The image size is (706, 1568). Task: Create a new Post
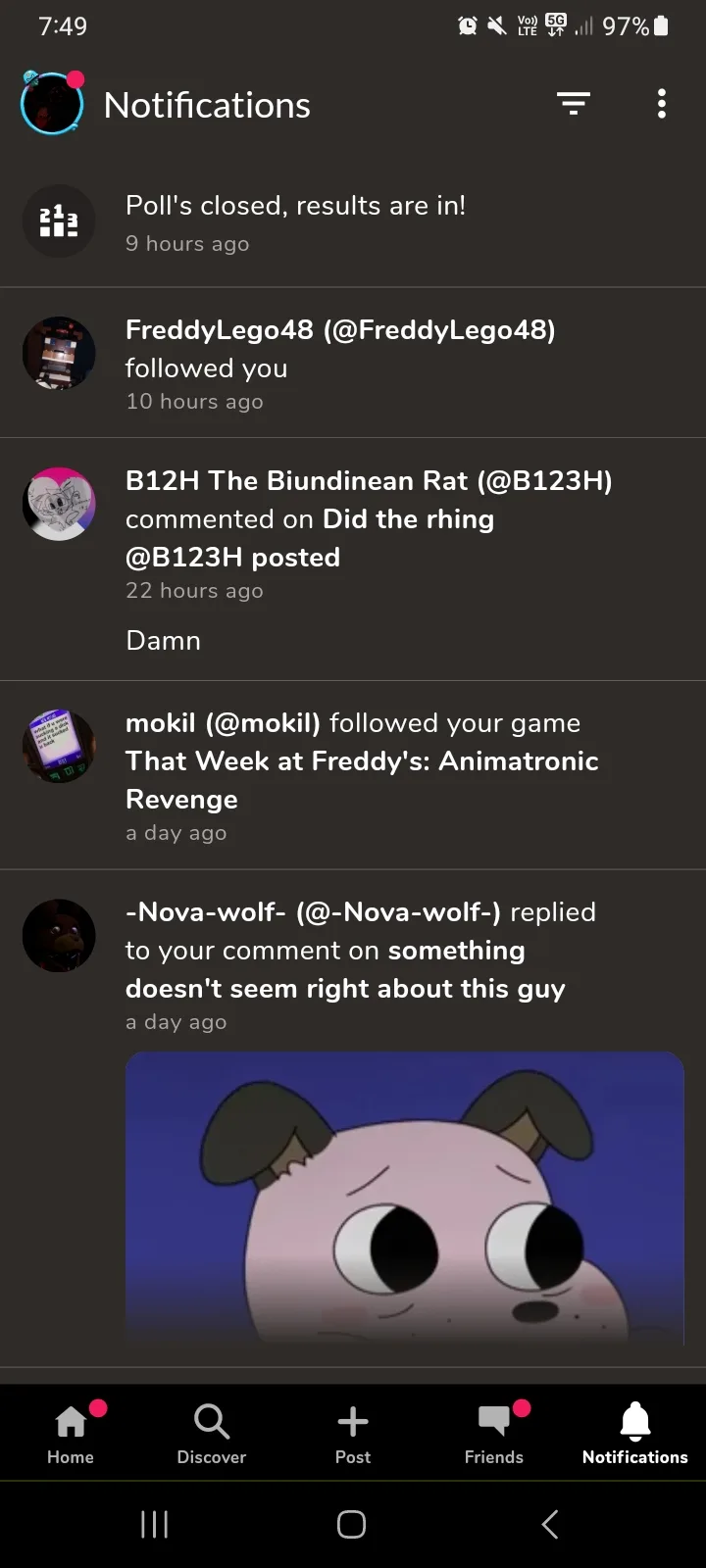[353, 1433]
